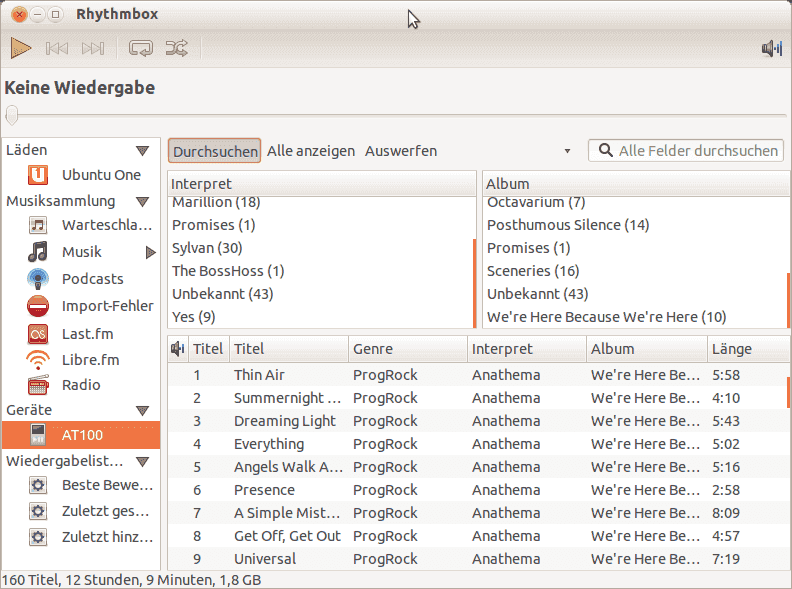Sort tracks by Genre column header
This screenshot has width=792, height=589.
pos(408,349)
